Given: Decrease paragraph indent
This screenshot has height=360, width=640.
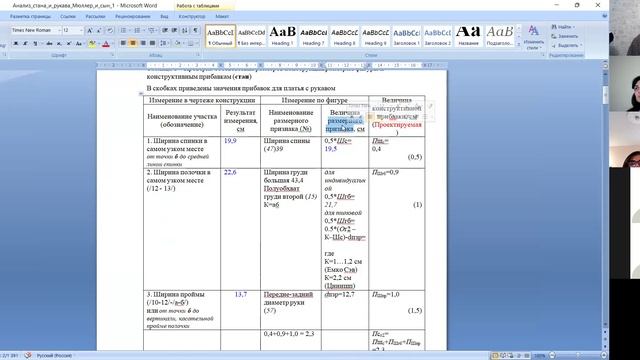Looking at the screenshot, I should [x=165, y=30].
